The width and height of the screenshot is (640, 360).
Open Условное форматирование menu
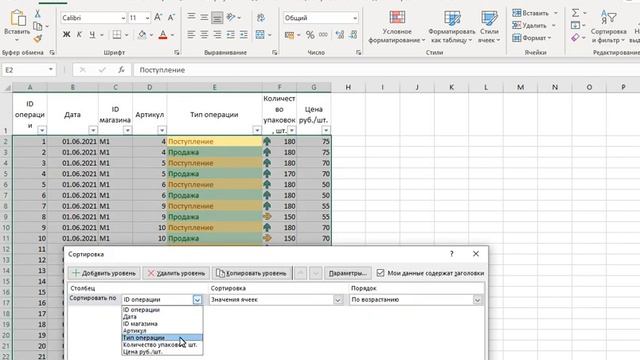[x=397, y=27]
